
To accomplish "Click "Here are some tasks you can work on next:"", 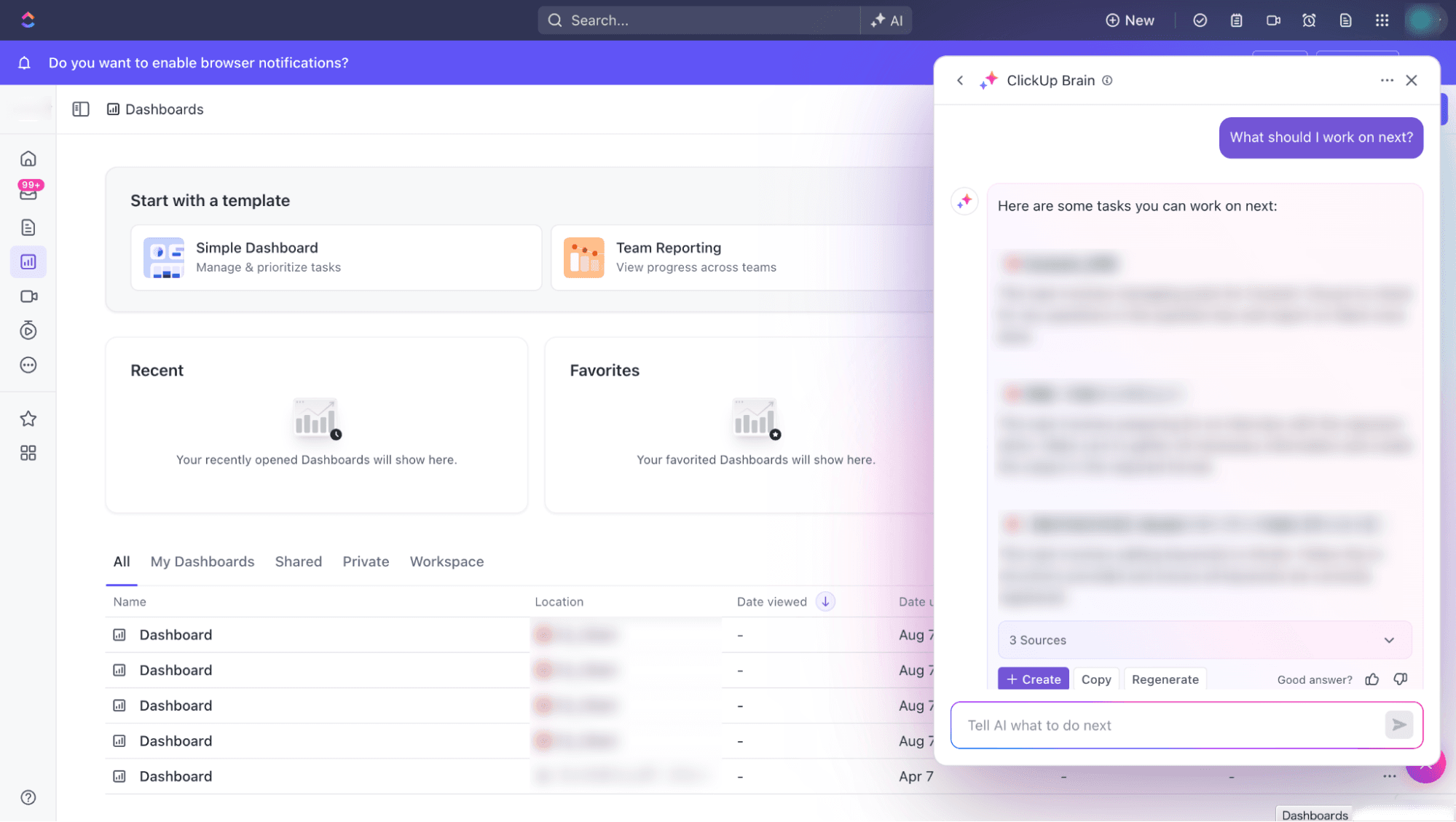I will tap(1138, 206).
